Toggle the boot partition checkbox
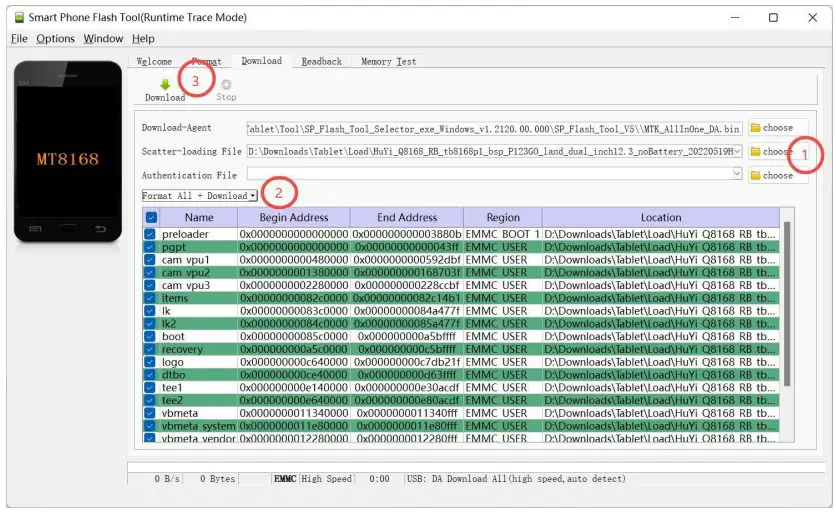Viewport: 836px width, 513px height. point(150,337)
